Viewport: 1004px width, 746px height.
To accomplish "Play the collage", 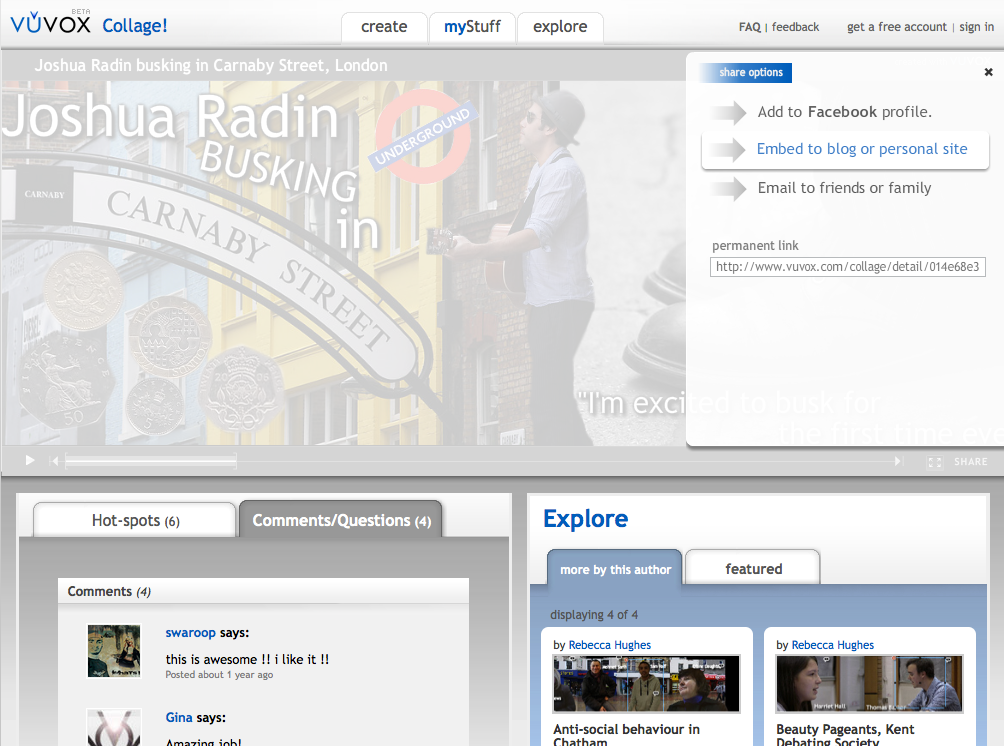I will point(29,460).
